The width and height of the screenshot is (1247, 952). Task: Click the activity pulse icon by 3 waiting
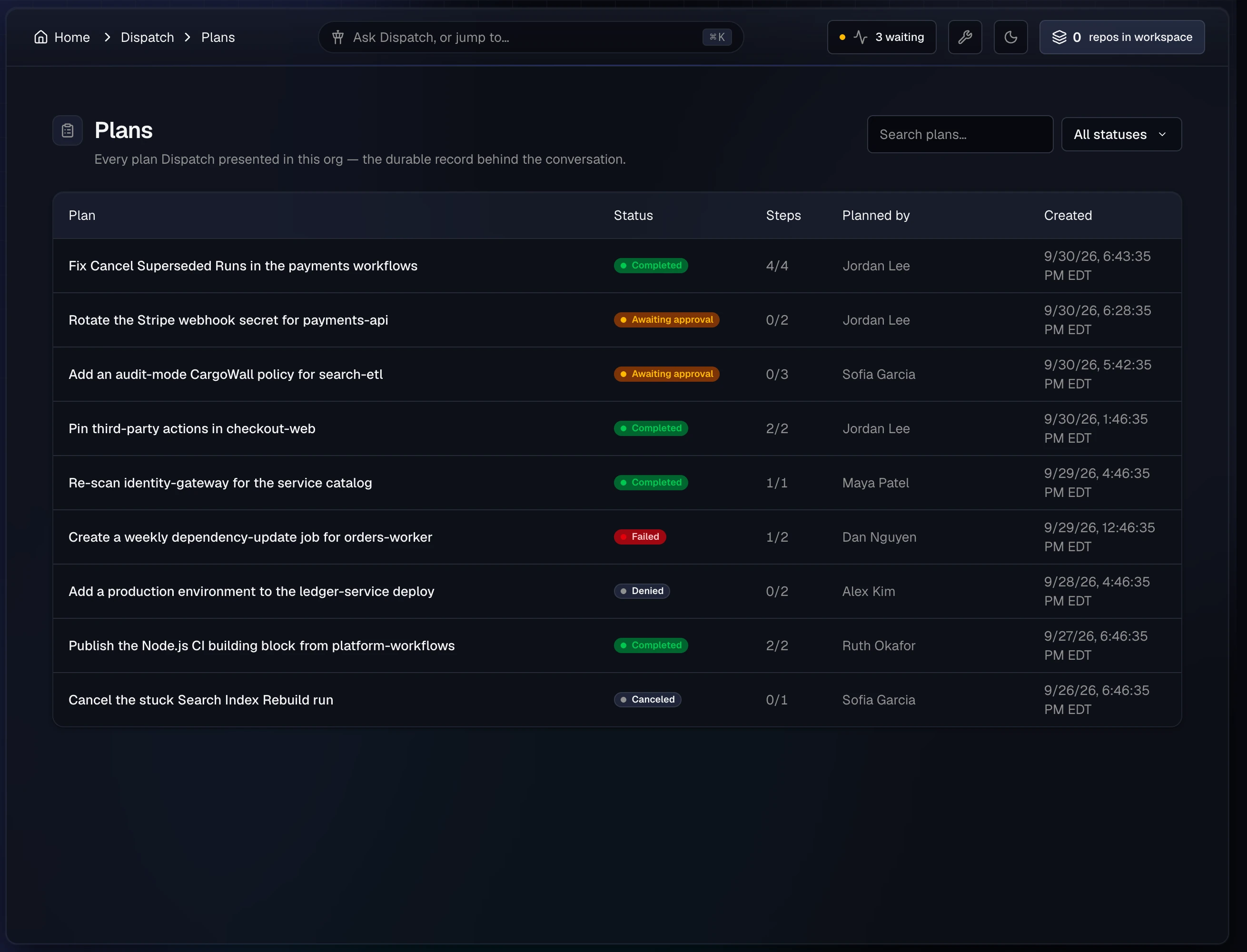coord(860,38)
